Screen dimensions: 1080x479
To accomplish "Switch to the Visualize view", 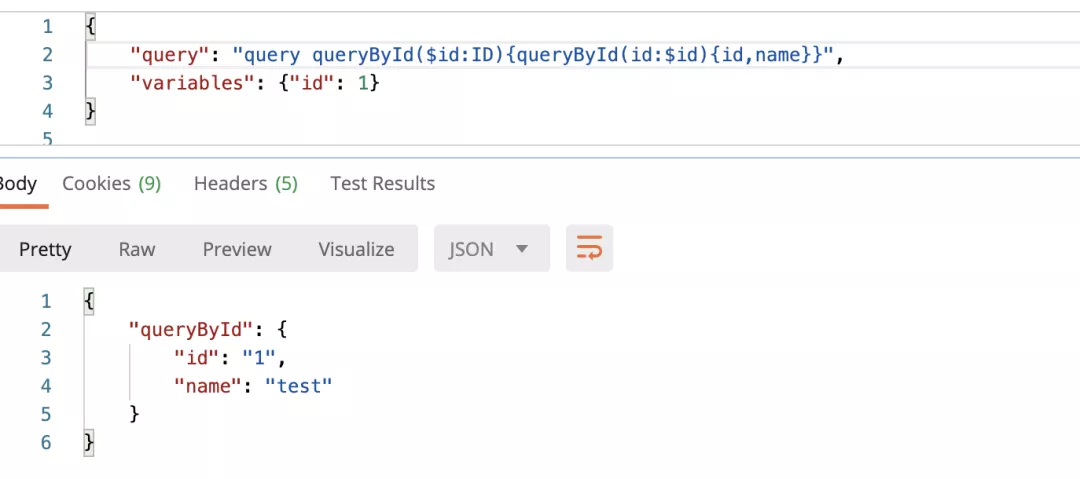I will click(356, 249).
